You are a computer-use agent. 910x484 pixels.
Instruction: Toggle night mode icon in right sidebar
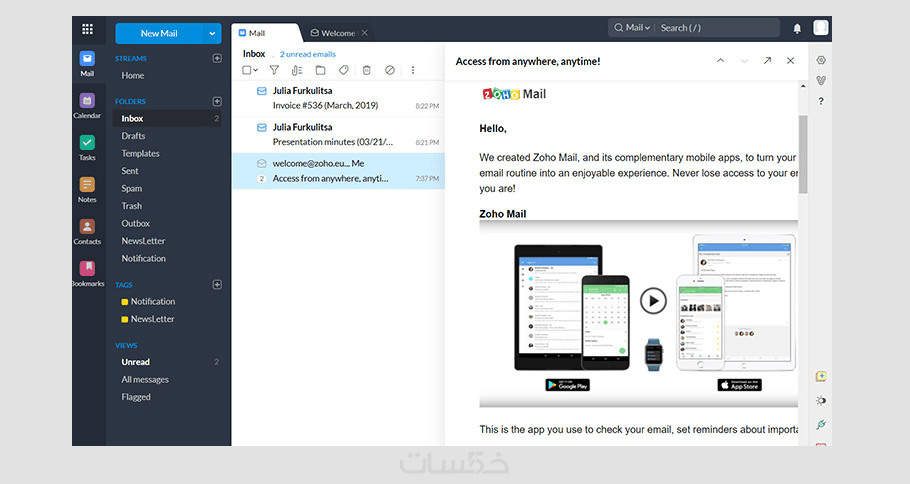pyautogui.click(x=821, y=400)
